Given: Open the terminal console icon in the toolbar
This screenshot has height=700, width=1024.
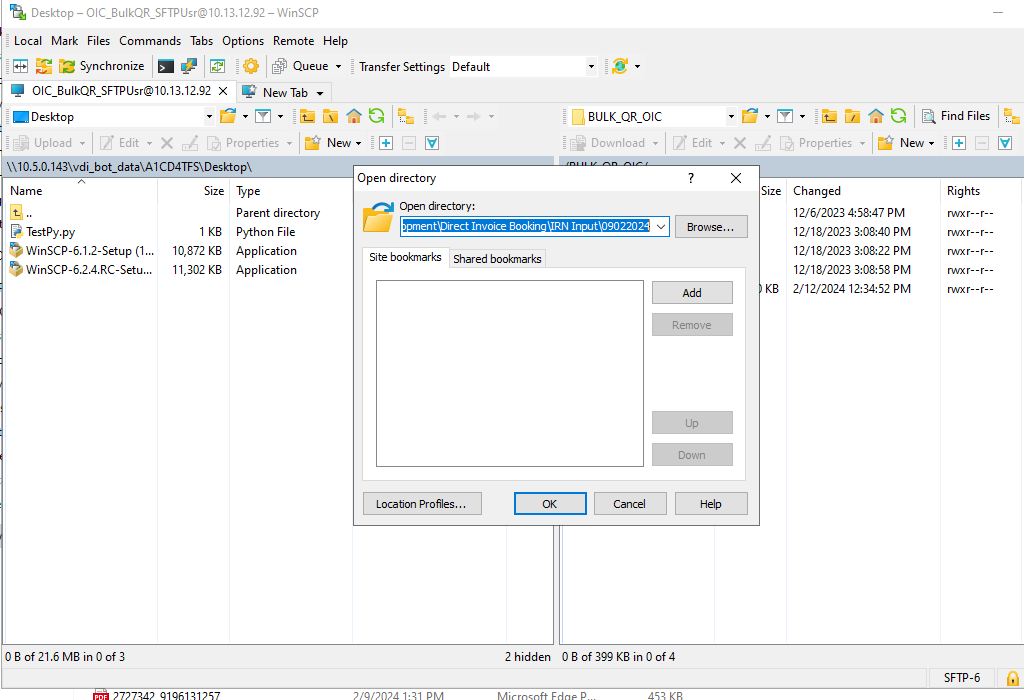Looking at the screenshot, I should pos(166,66).
